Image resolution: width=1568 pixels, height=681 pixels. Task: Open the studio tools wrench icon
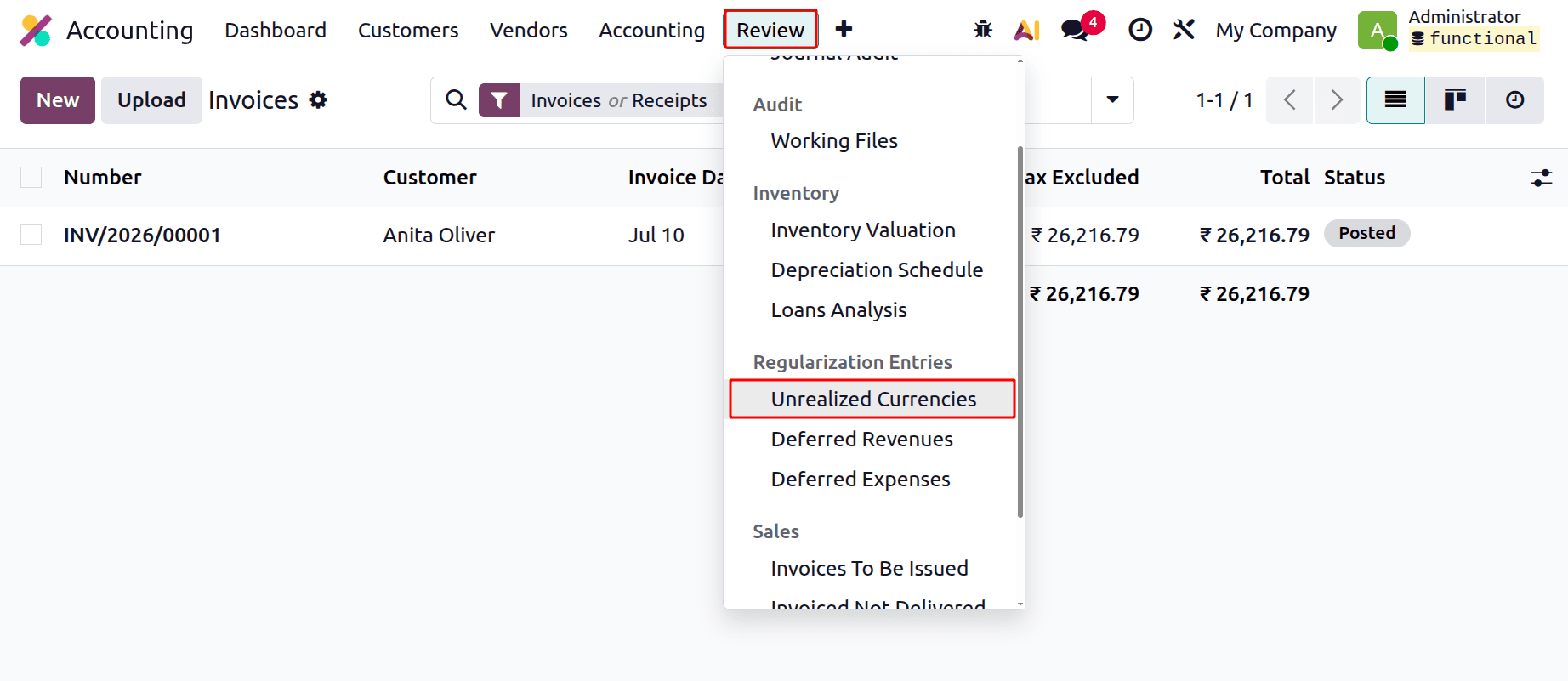tap(1184, 30)
